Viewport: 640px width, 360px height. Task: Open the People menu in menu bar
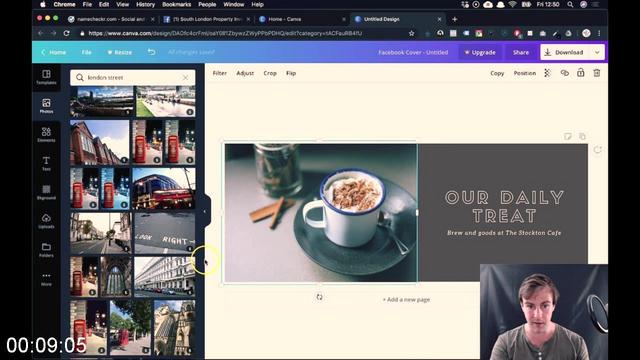[x=207, y=4]
